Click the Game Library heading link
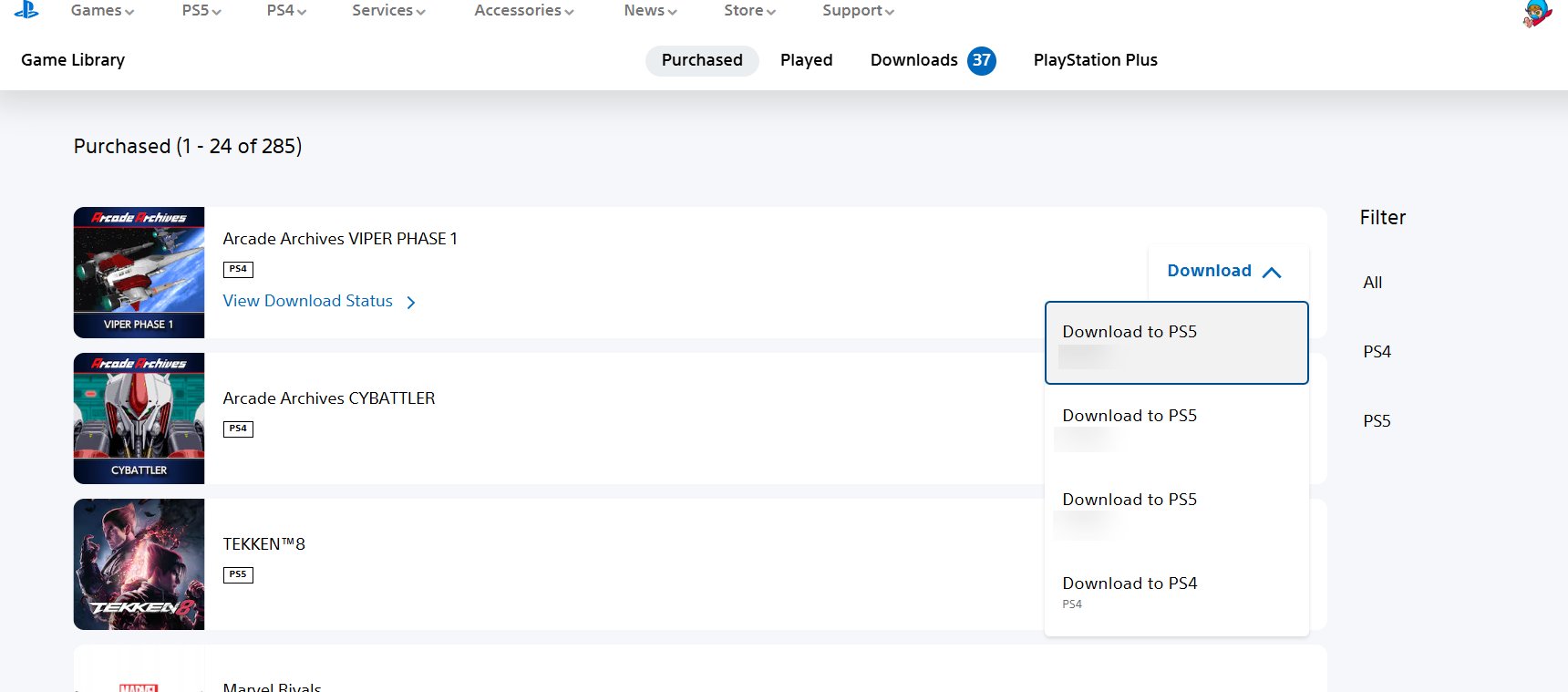This screenshot has height=692, width=1568. pos(73,60)
